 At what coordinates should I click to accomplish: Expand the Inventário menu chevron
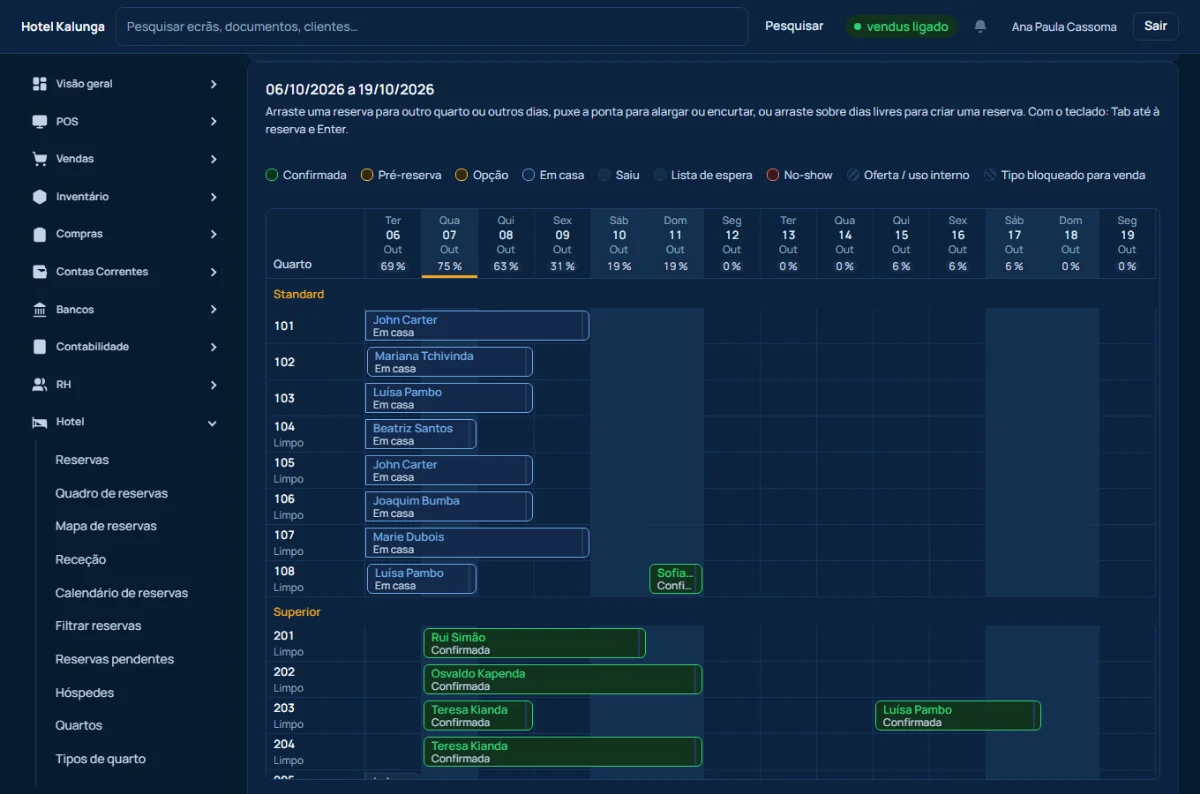click(x=213, y=197)
